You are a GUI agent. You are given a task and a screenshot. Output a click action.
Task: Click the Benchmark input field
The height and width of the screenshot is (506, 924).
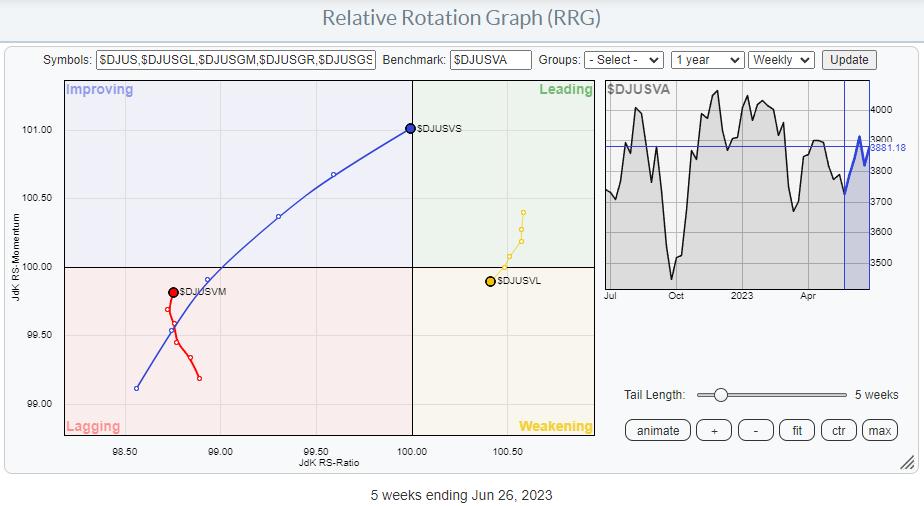pyautogui.click(x=490, y=60)
